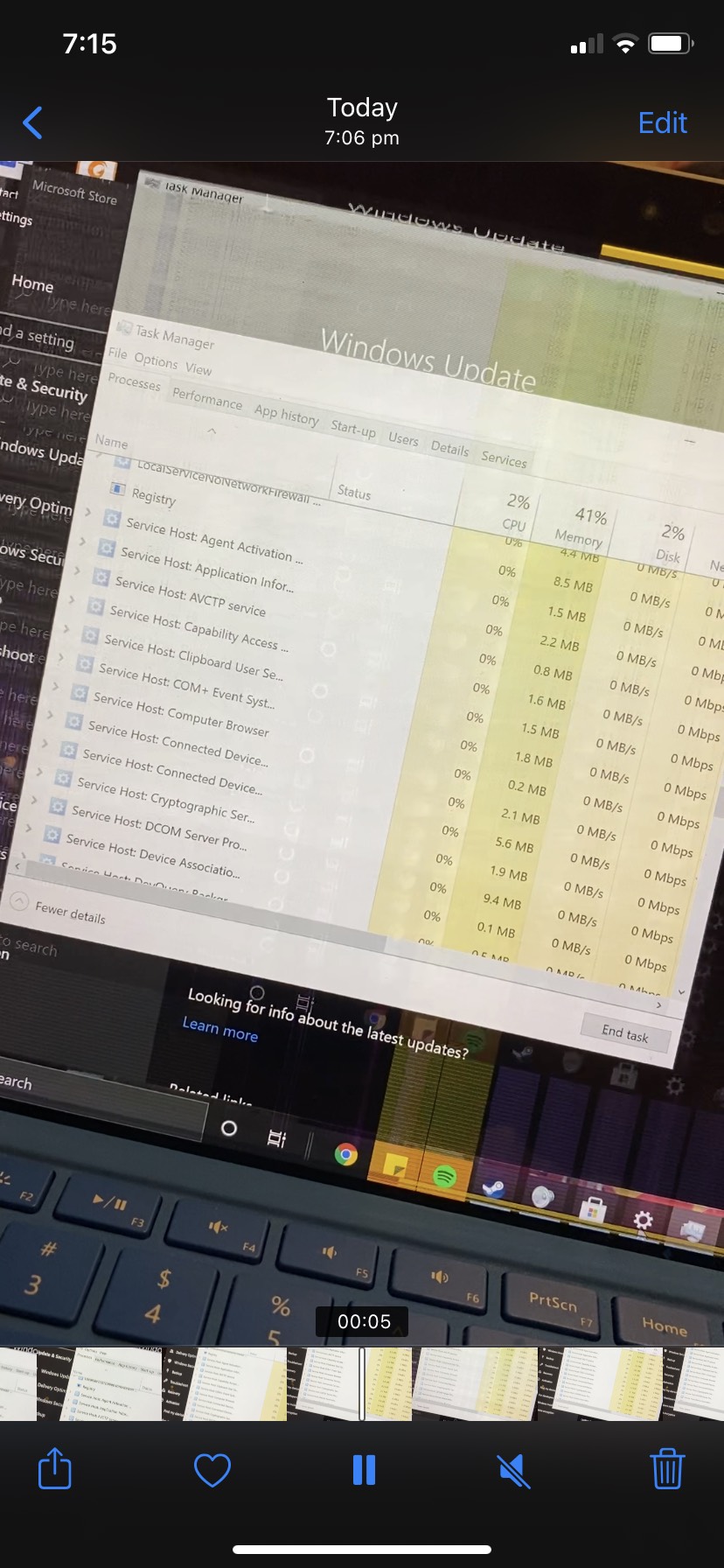This screenshot has height=1568, width=724.
Task: Open Spotify from the taskbar
Action: [x=444, y=1176]
